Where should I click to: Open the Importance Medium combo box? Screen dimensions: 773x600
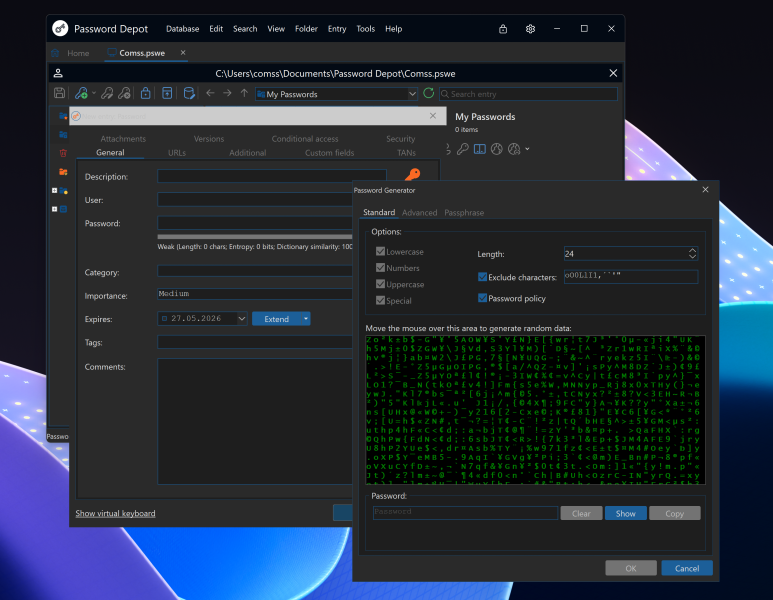[255, 294]
